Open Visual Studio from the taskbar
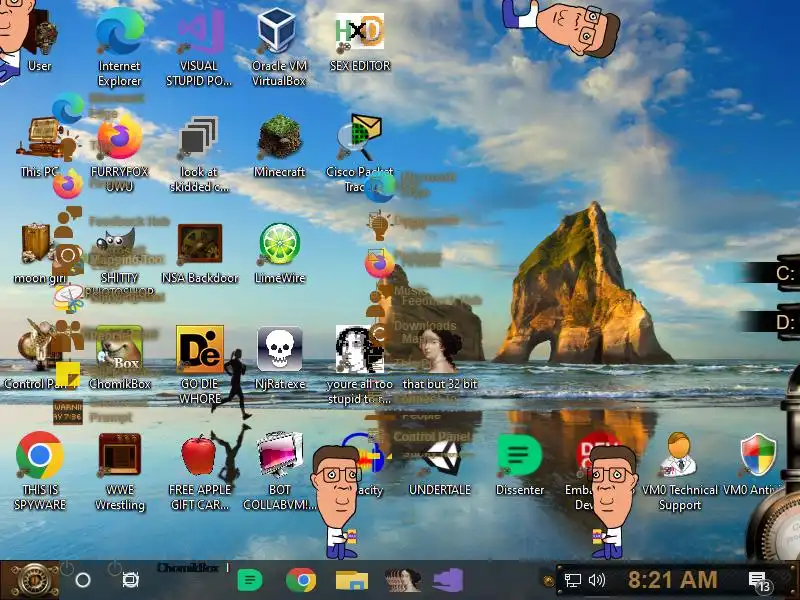Viewport: 800px width, 600px height. [448, 580]
